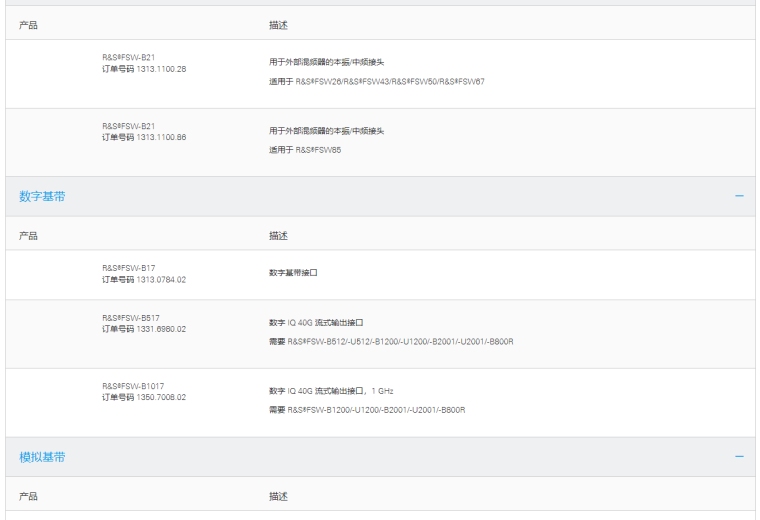
Task: Click 描述 column header in 数字基带 section
Action: click(278, 236)
